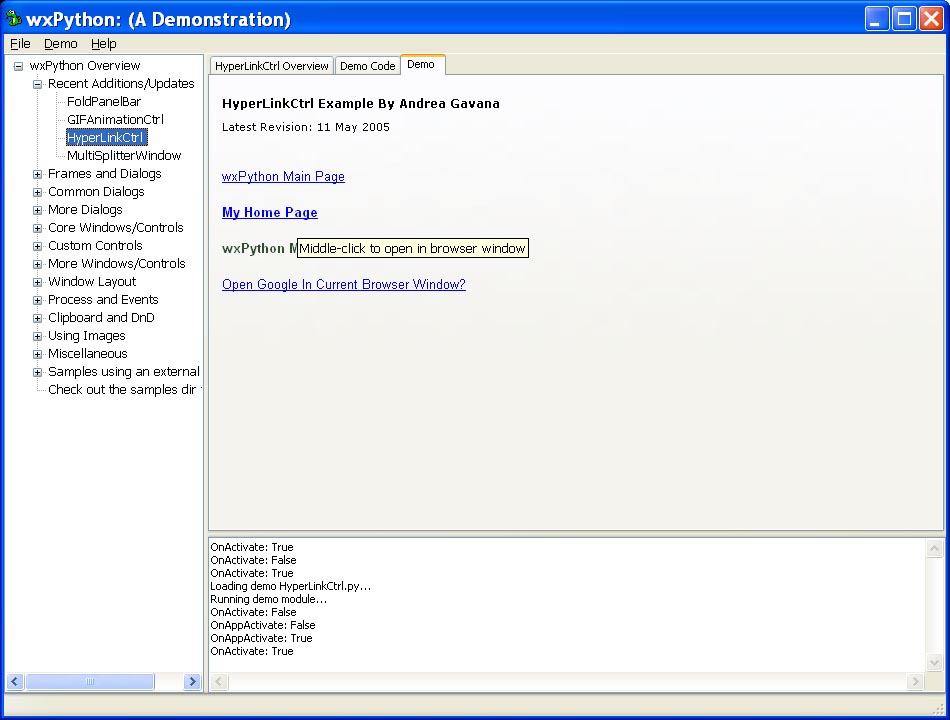Expand the Frames and Dialogs tree node

[38, 174]
